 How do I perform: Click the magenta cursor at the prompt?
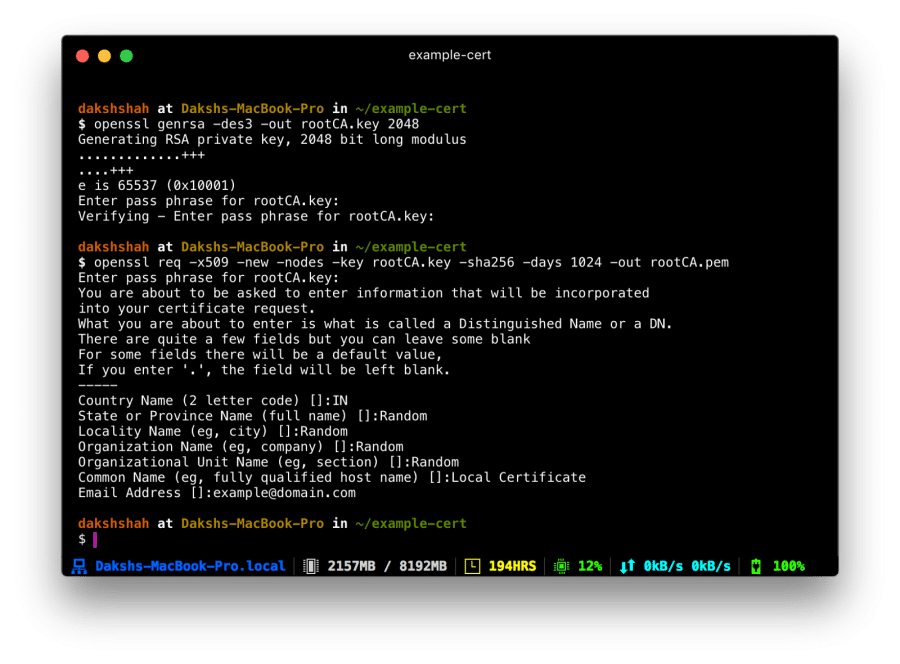pos(95,540)
